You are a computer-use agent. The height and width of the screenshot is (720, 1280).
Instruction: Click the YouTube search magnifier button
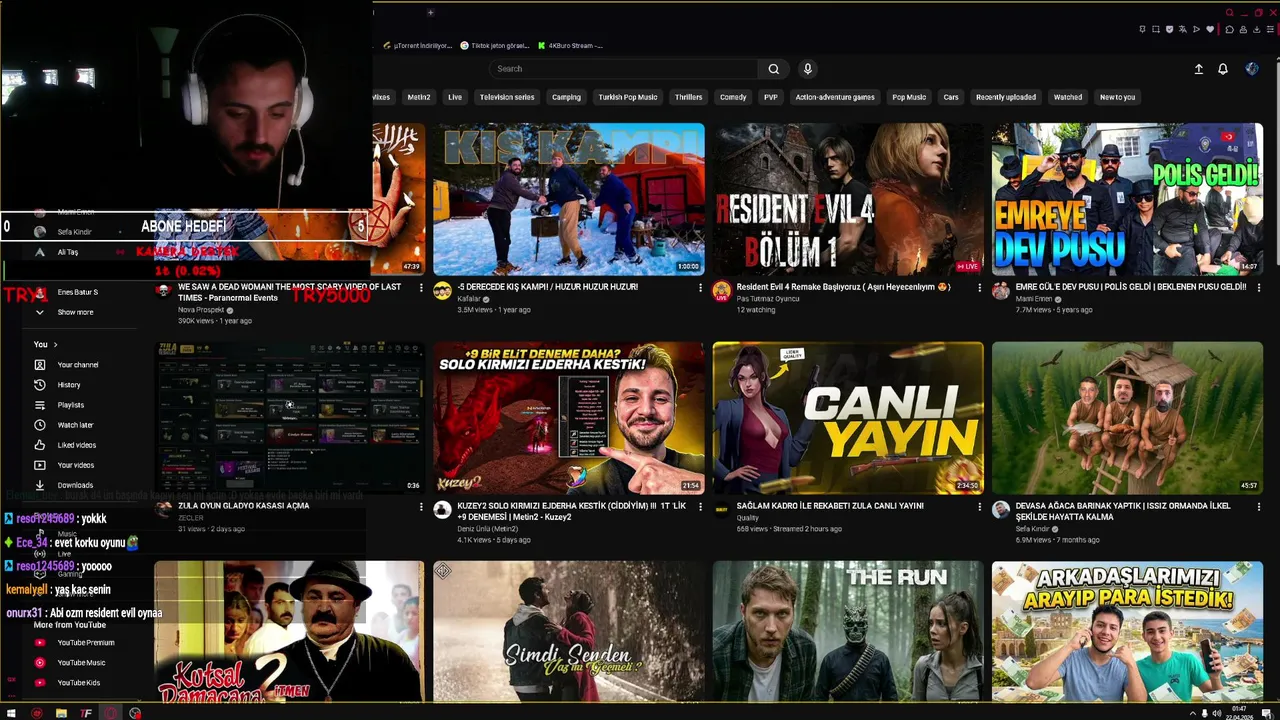click(x=773, y=69)
